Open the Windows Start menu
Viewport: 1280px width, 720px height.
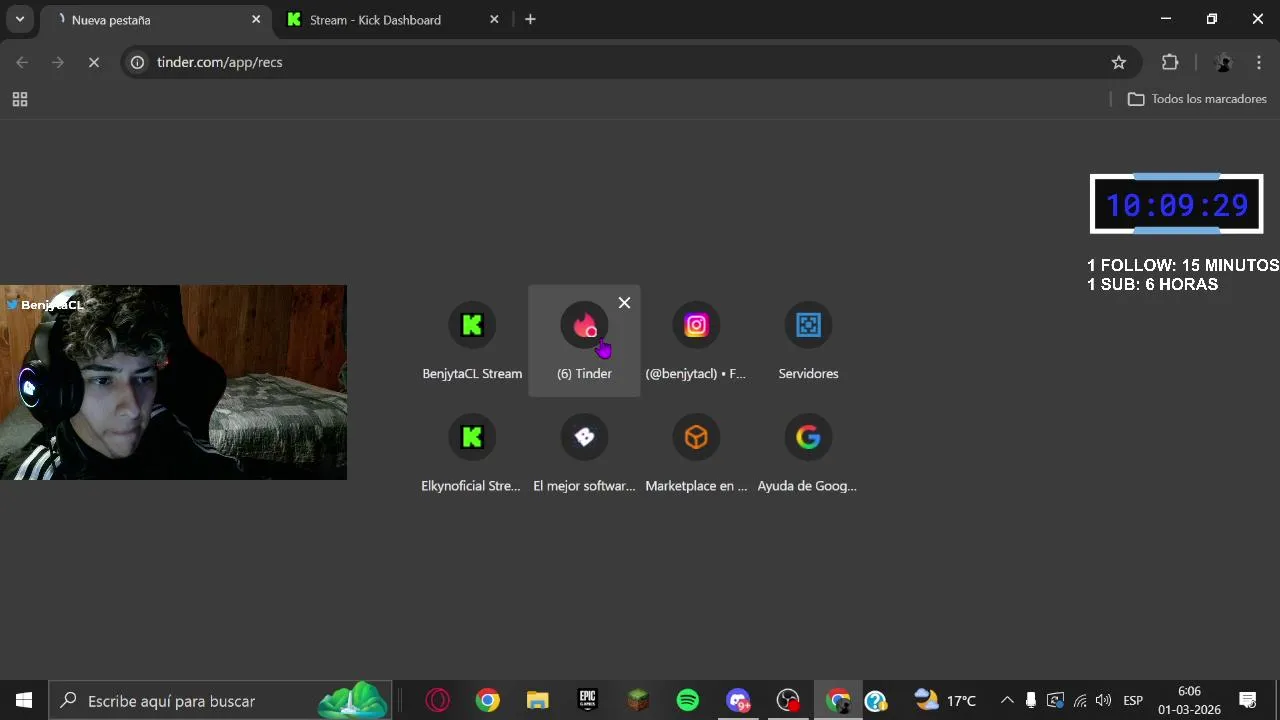point(24,701)
